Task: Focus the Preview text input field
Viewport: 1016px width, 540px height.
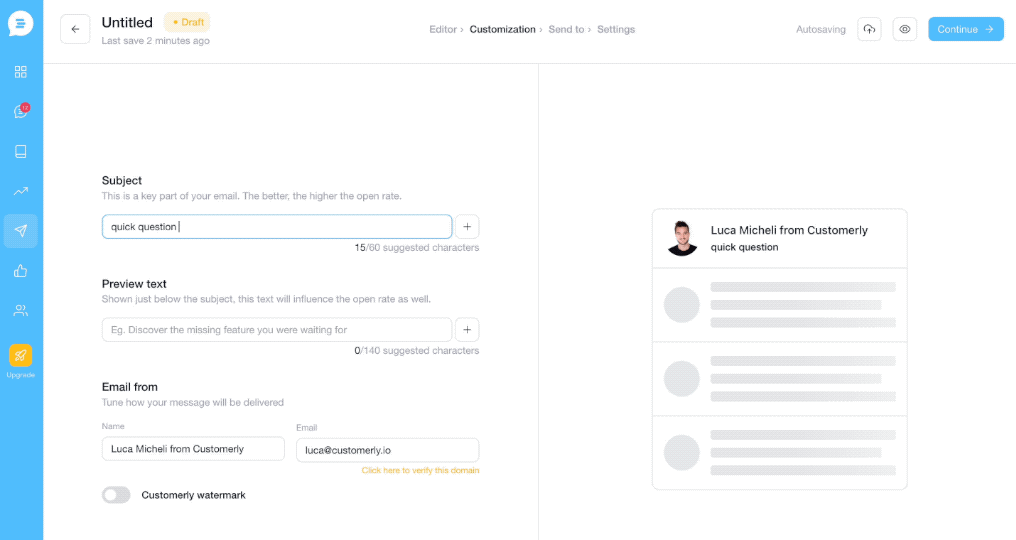Action: (277, 330)
